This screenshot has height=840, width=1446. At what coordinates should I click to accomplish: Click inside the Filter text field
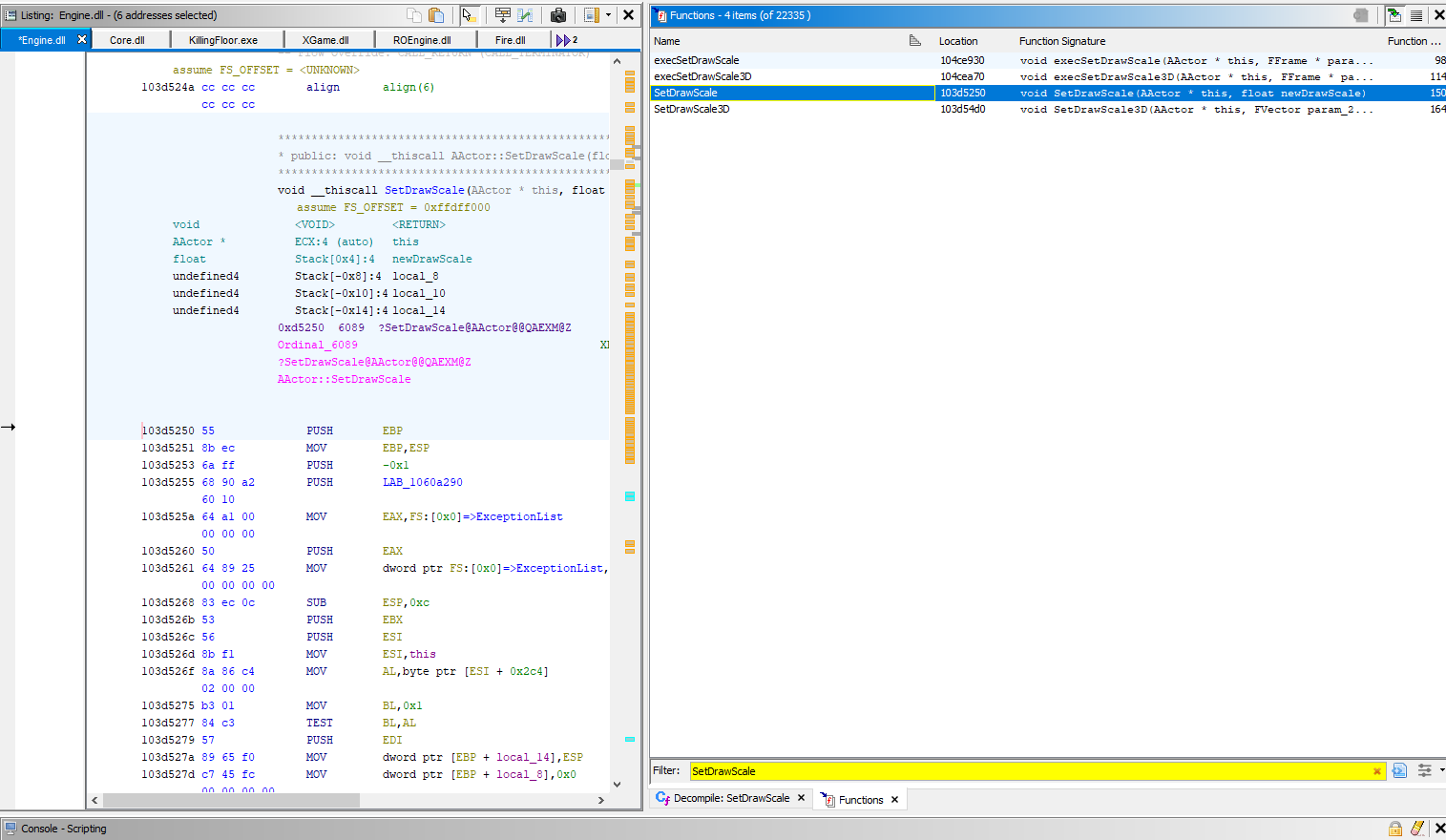click(1029, 771)
